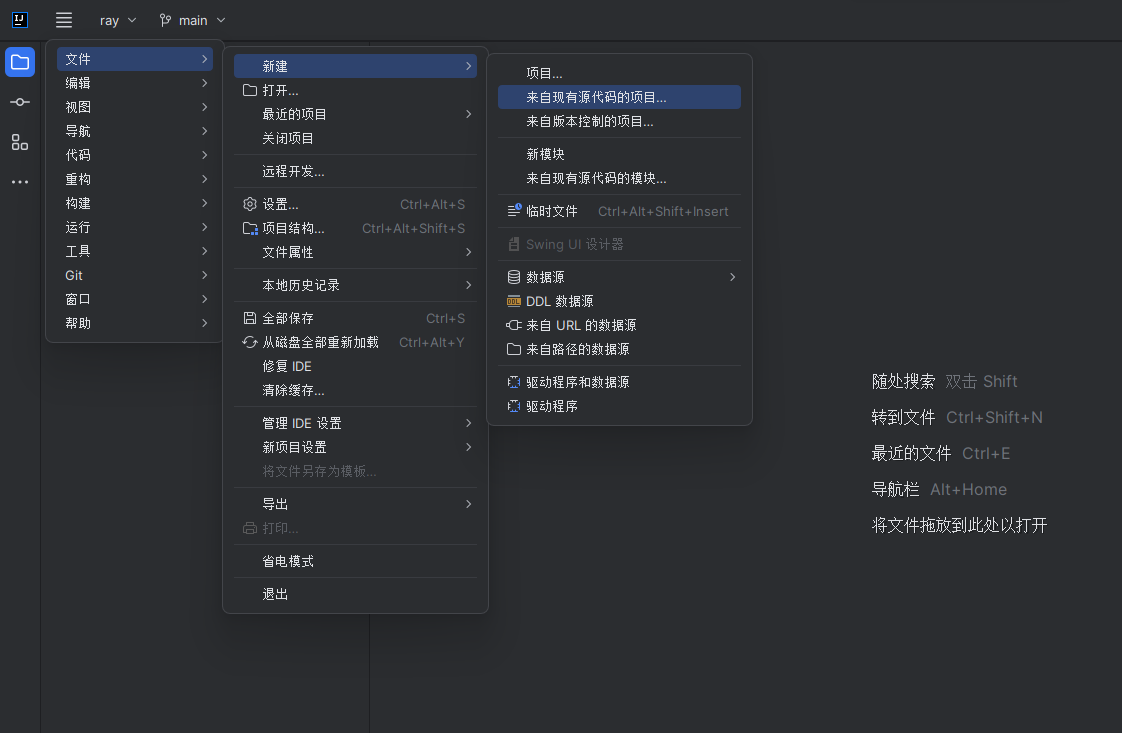
Task: Open the 窗口 menu
Action: [x=135, y=299]
